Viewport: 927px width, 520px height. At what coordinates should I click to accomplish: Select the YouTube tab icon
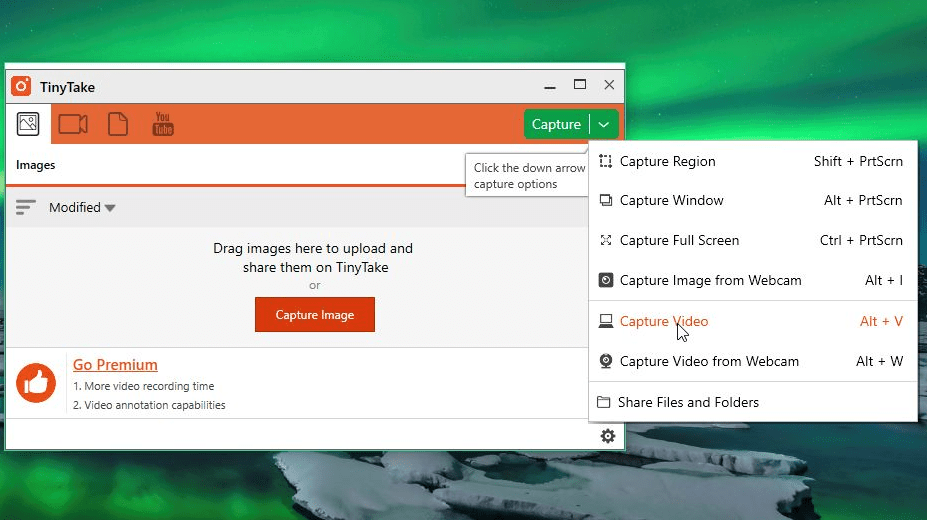[x=163, y=124]
